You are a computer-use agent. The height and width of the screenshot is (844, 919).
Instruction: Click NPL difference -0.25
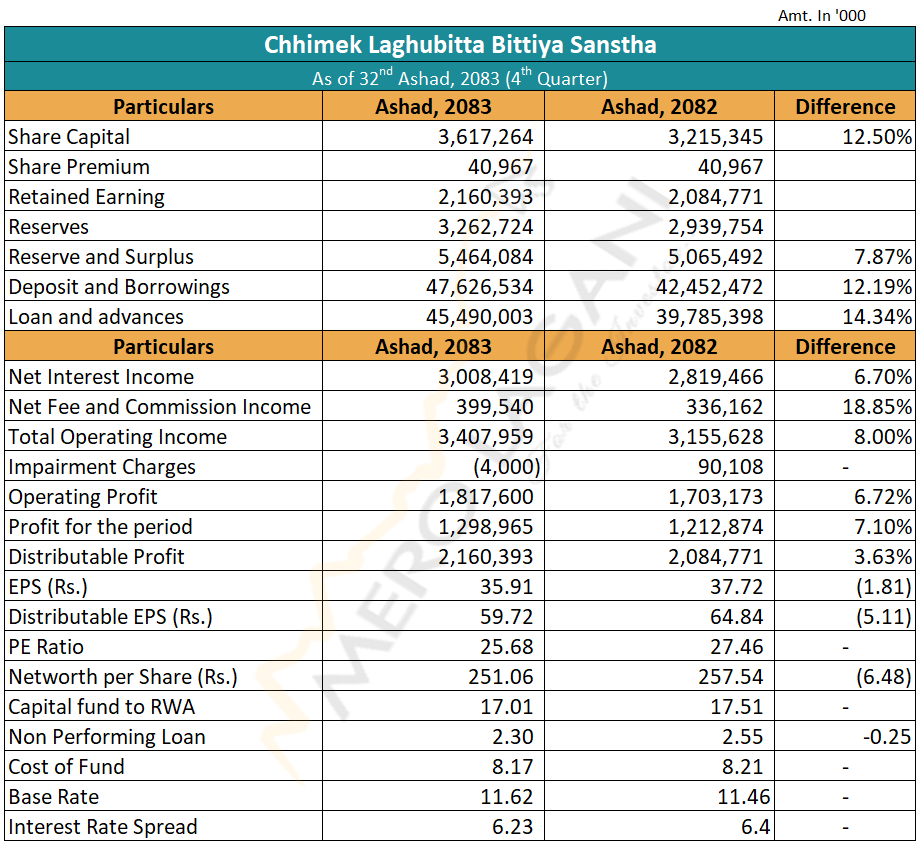[x=887, y=737]
